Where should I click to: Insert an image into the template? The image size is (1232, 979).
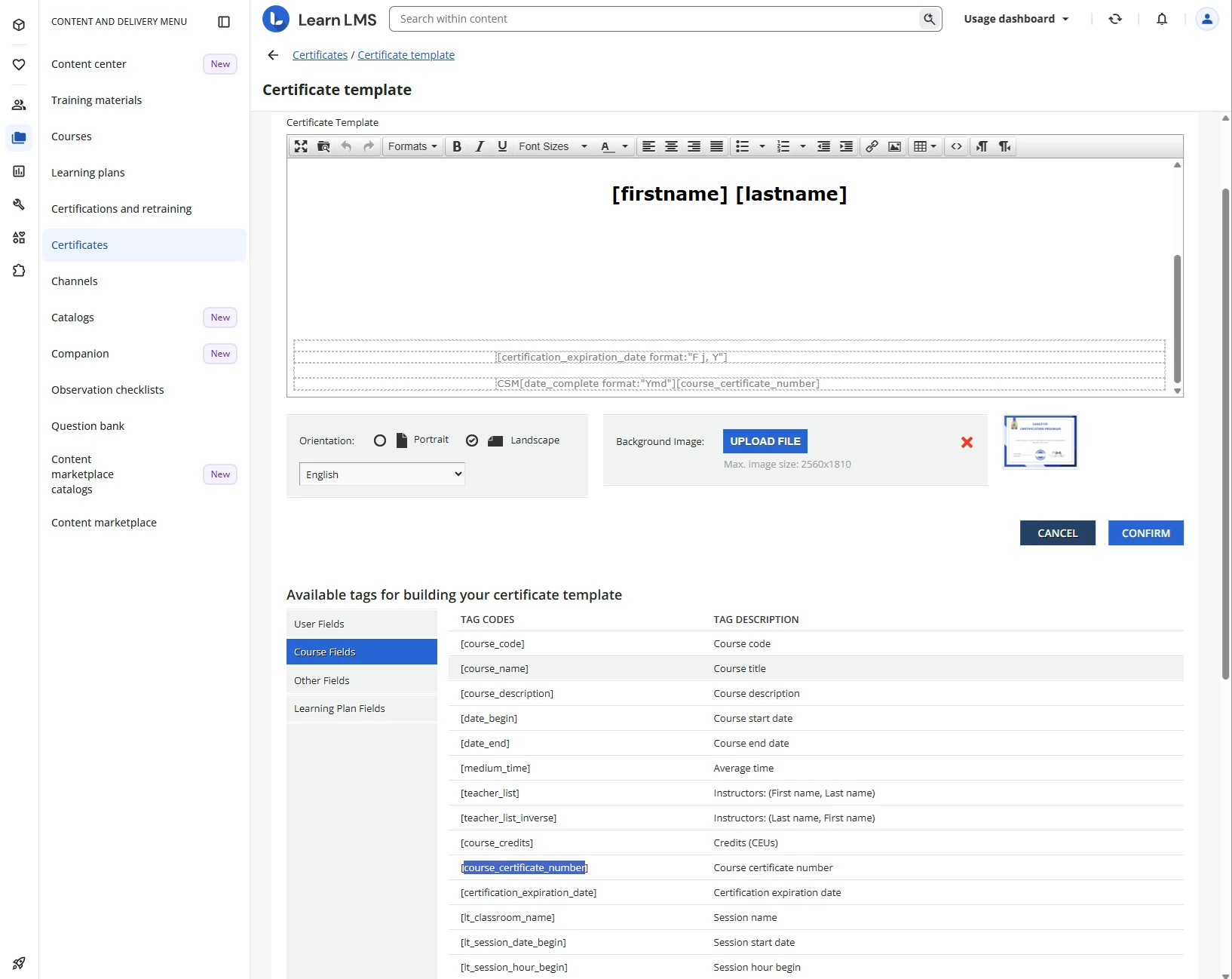tap(894, 146)
